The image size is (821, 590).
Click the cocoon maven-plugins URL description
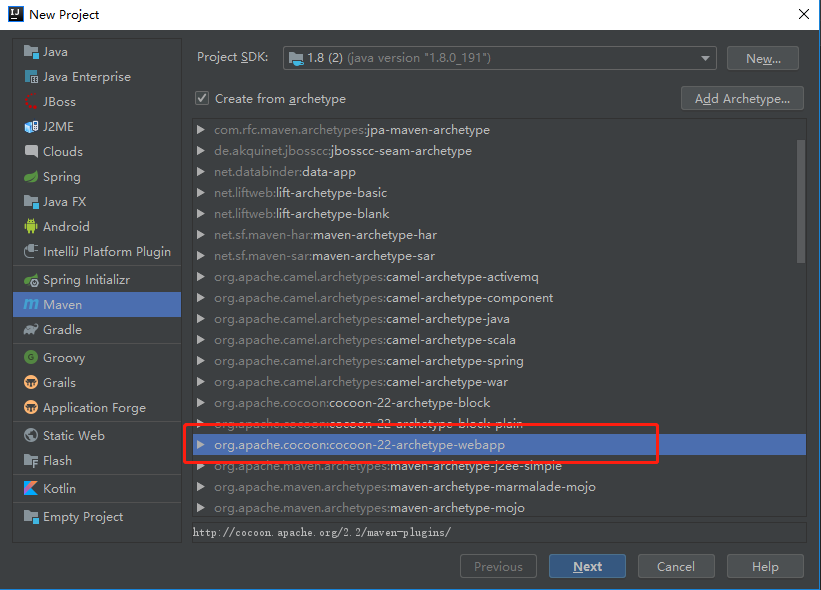tap(322, 532)
